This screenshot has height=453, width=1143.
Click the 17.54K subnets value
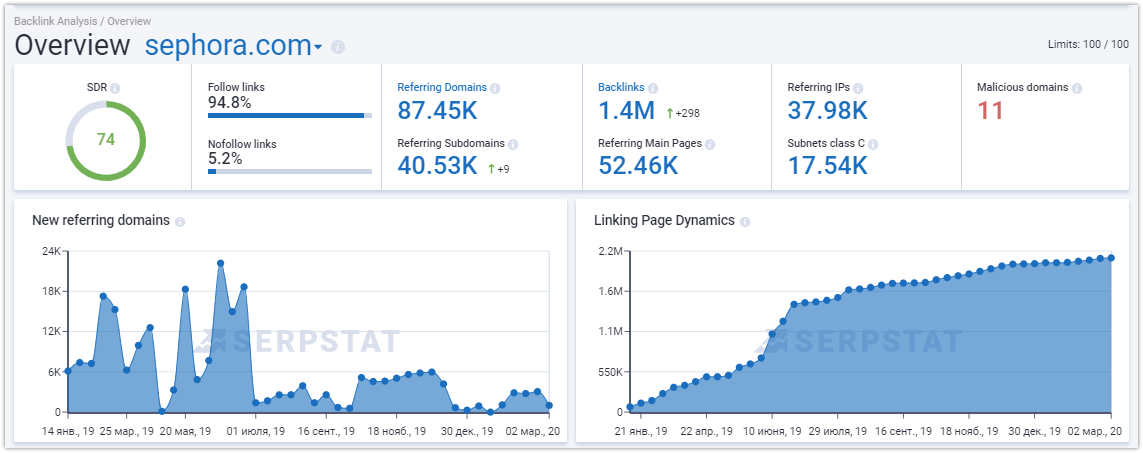click(x=827, y=166)
